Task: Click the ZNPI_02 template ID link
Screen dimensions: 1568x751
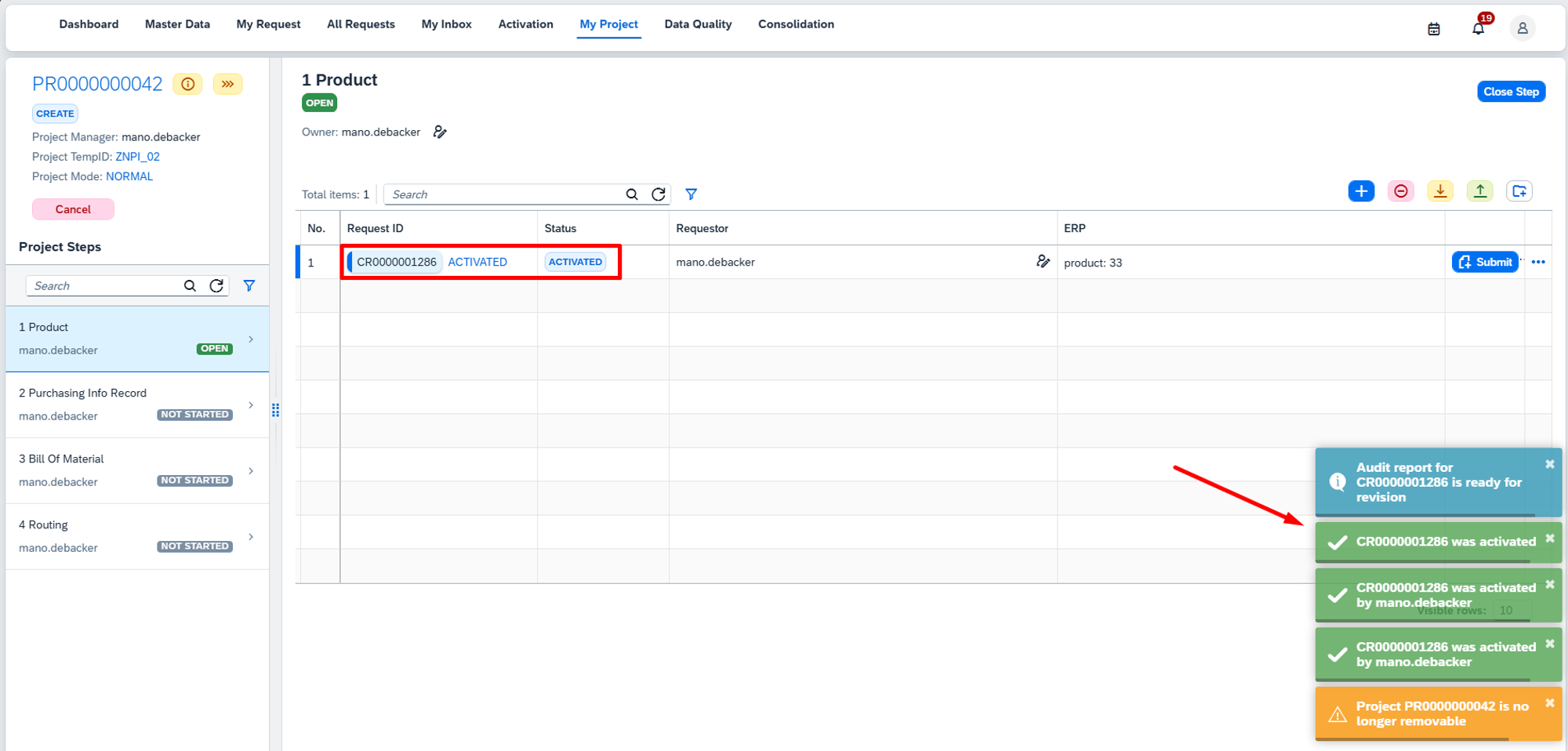Action: pos(137,157)
